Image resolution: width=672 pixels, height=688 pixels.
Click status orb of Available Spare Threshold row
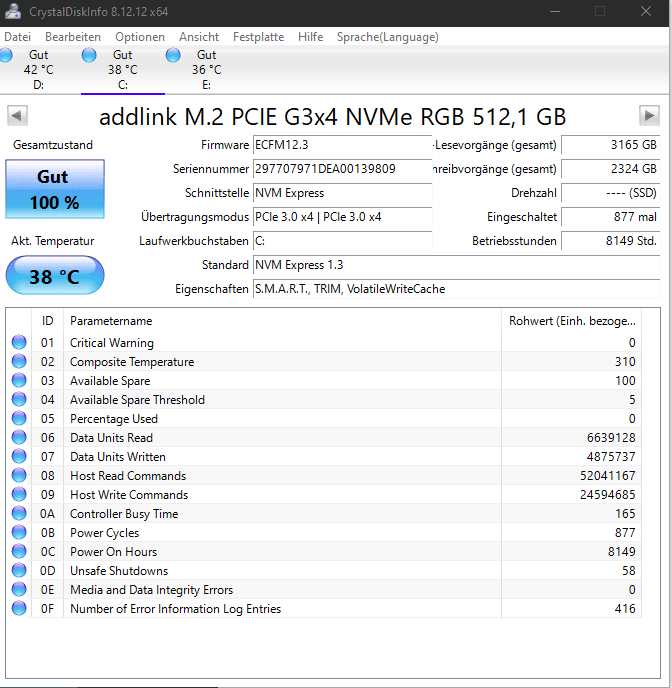coord(19,399)
